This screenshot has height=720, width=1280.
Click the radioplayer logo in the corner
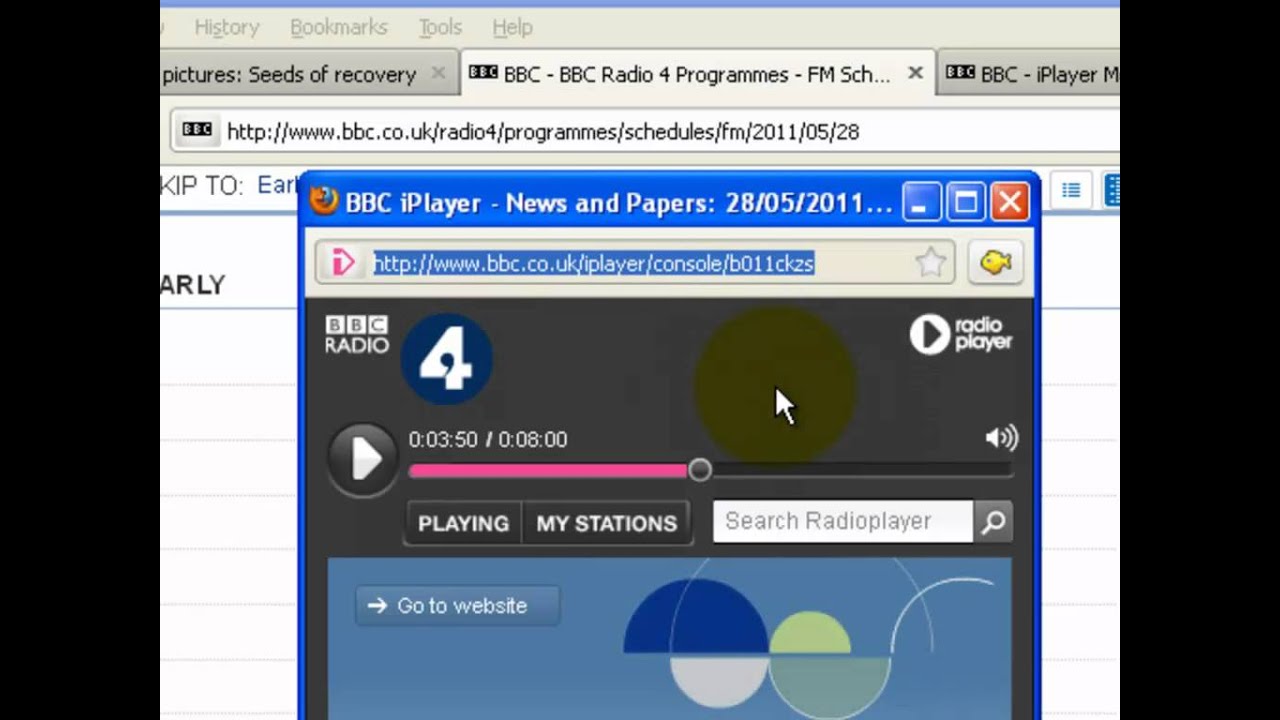(x=961, y=335)
